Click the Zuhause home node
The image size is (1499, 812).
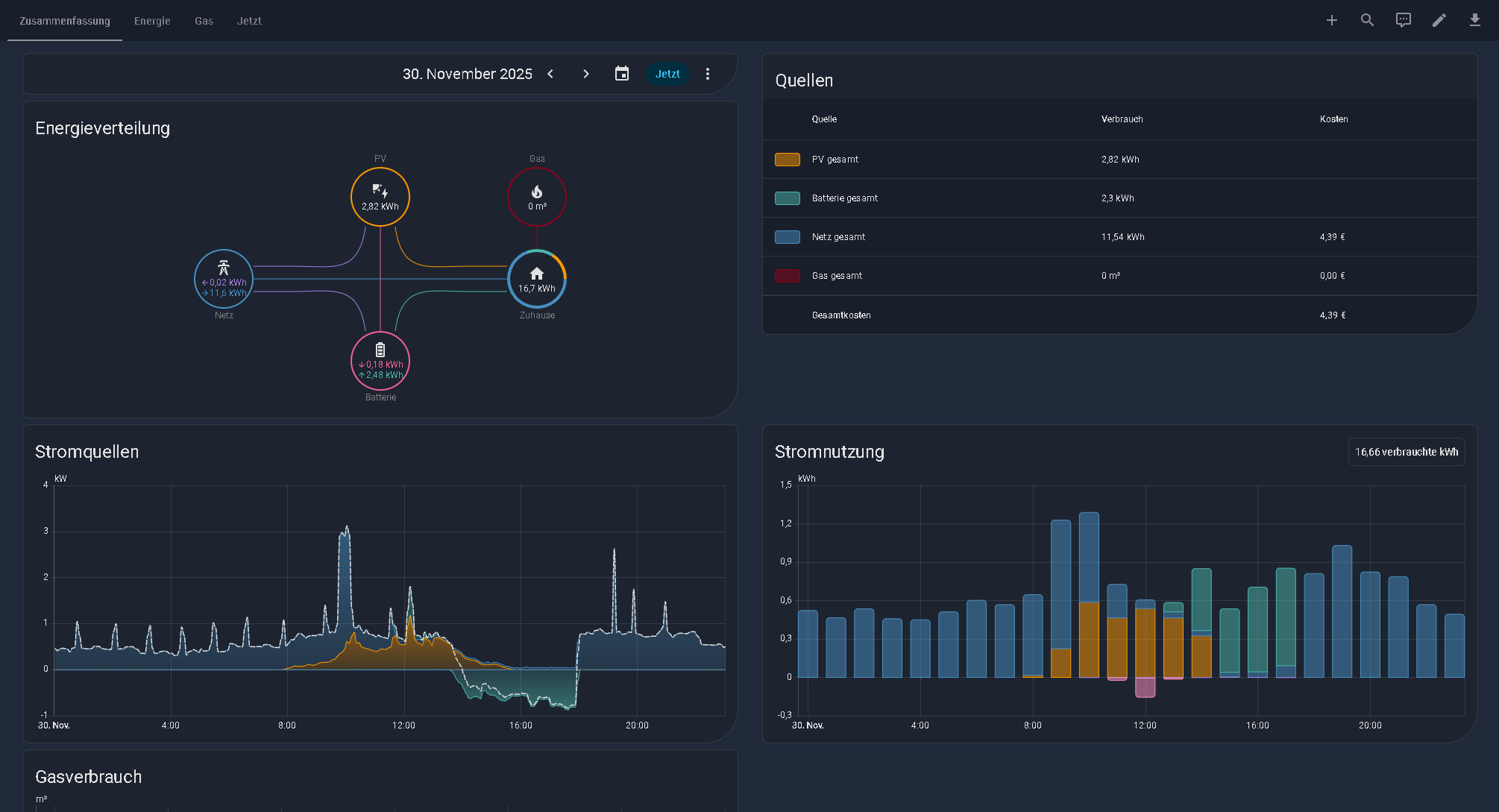tap(537, 279)
